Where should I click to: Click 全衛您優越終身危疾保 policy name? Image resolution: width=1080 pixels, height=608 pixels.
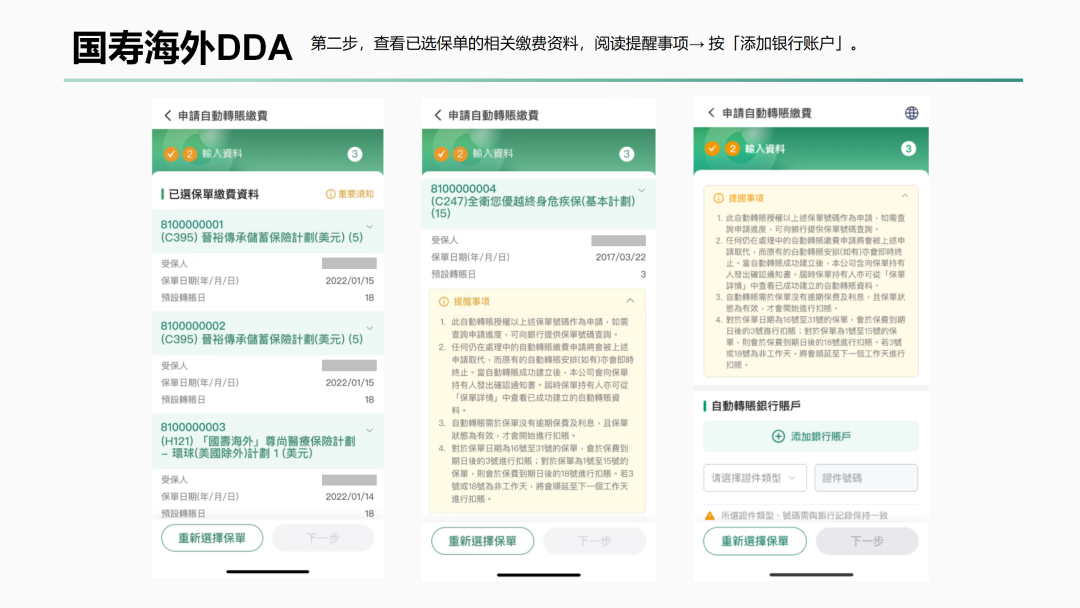pyautogui.click(x=533, y=207)
